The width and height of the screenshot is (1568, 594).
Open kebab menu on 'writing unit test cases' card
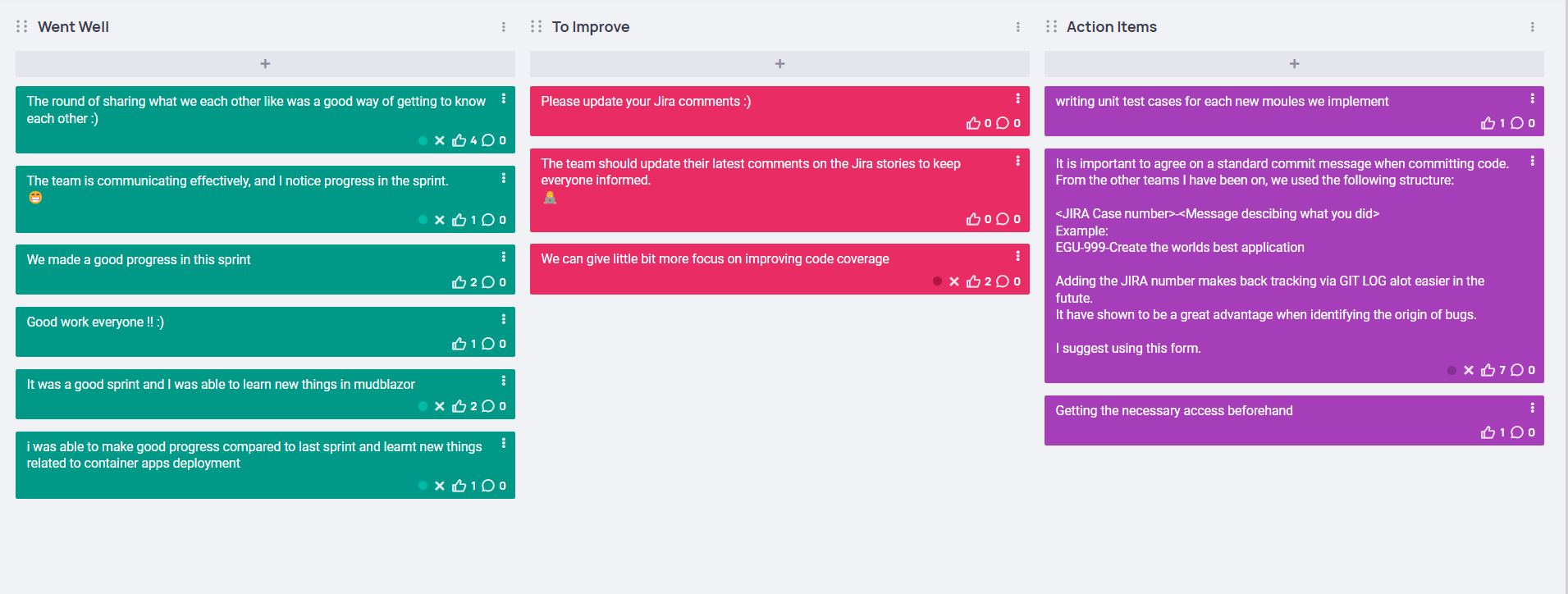tap(1532, 98)
